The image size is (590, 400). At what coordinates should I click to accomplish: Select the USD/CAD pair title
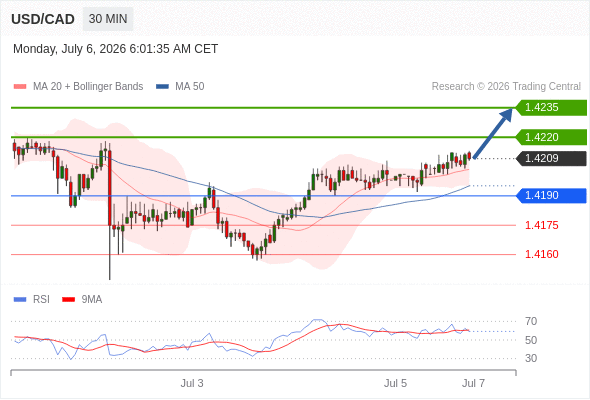43,19
